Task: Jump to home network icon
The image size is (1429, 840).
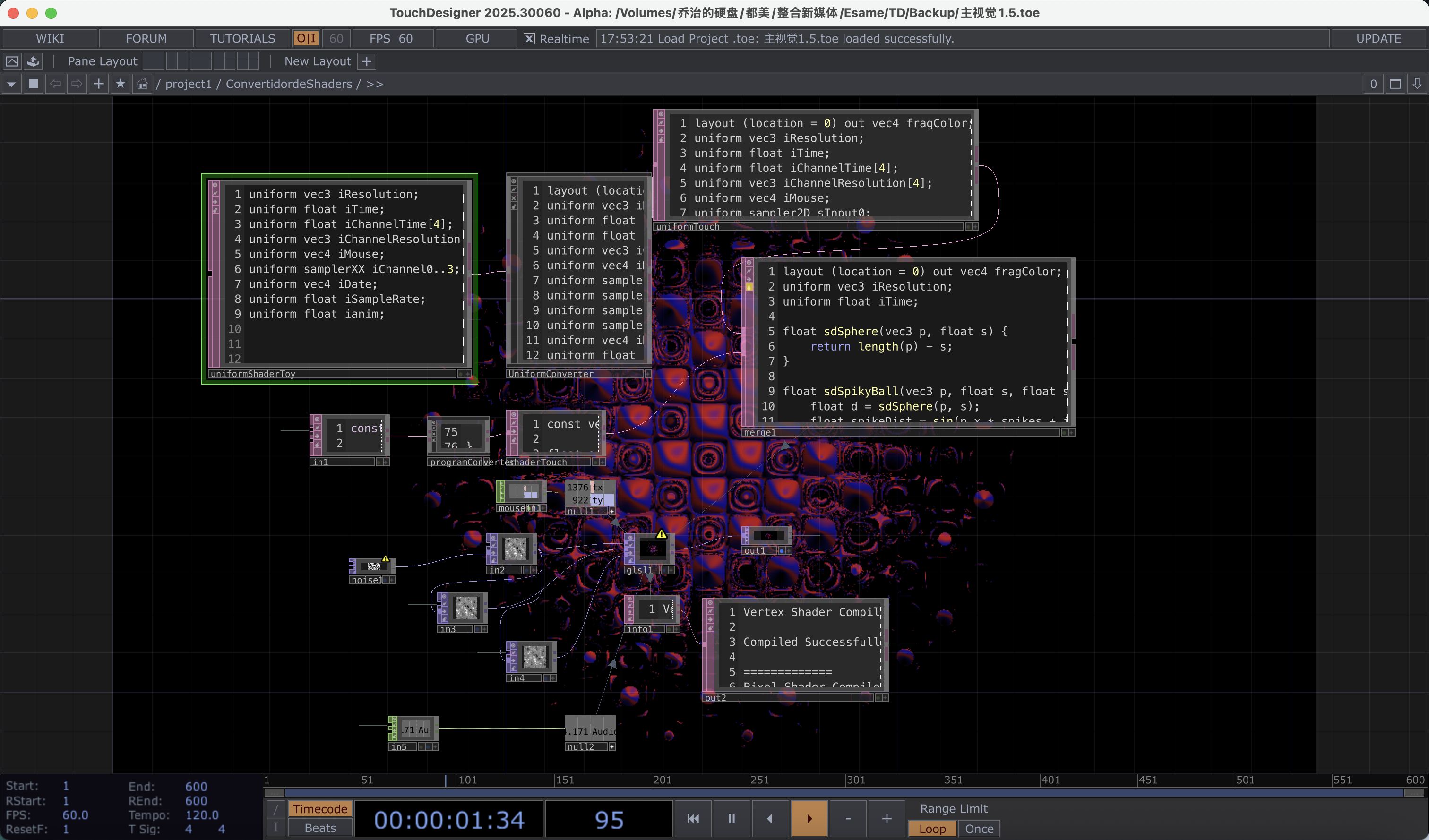Action: point(142,84)
